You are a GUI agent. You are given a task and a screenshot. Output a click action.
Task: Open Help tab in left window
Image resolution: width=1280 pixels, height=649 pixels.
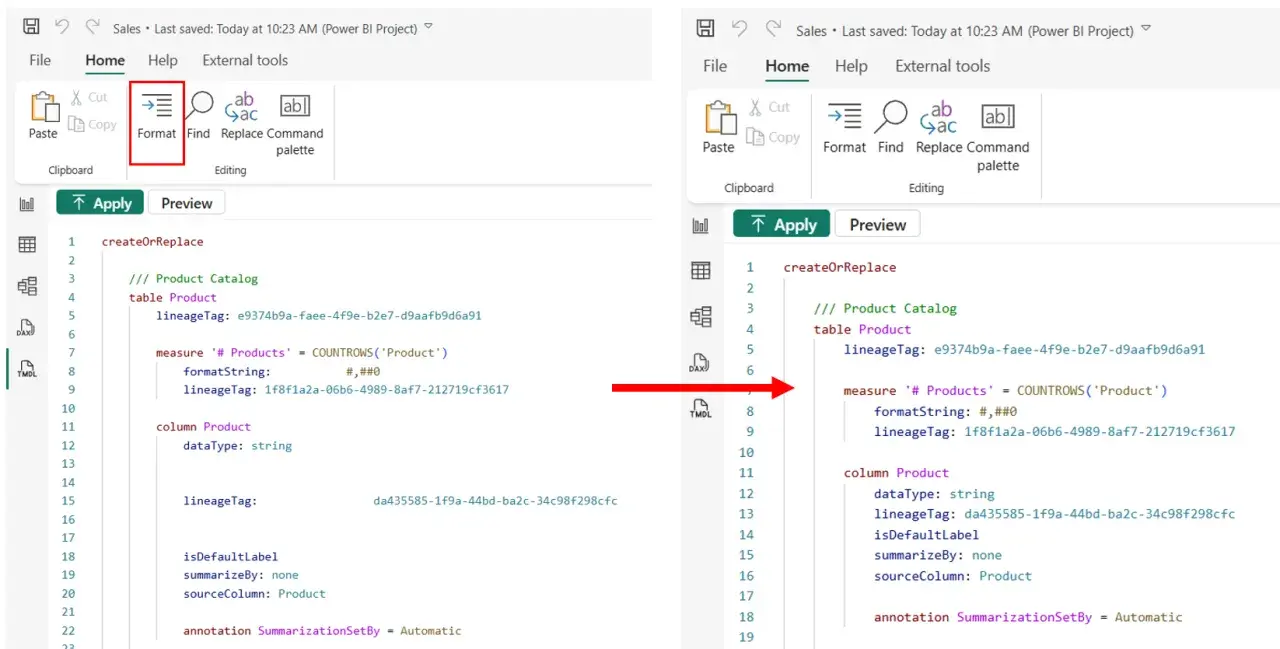tap(163, 60)
